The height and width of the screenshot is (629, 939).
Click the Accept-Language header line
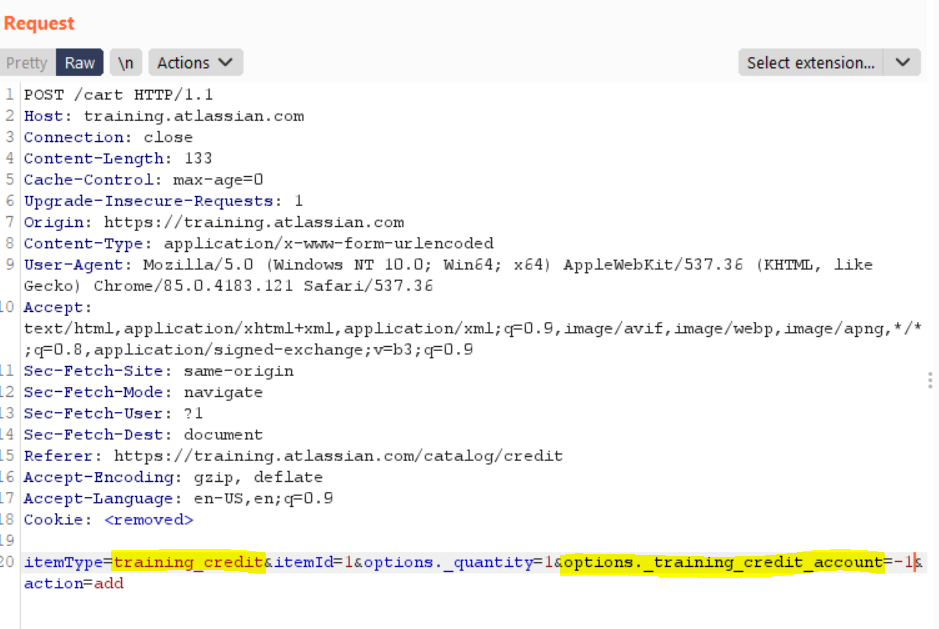point(178,498)
